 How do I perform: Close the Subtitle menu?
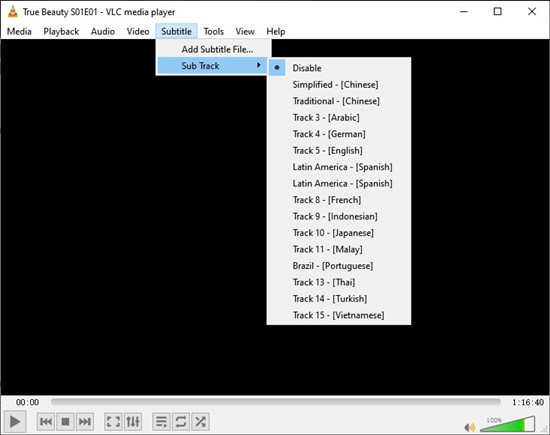[x=176, y=32]
